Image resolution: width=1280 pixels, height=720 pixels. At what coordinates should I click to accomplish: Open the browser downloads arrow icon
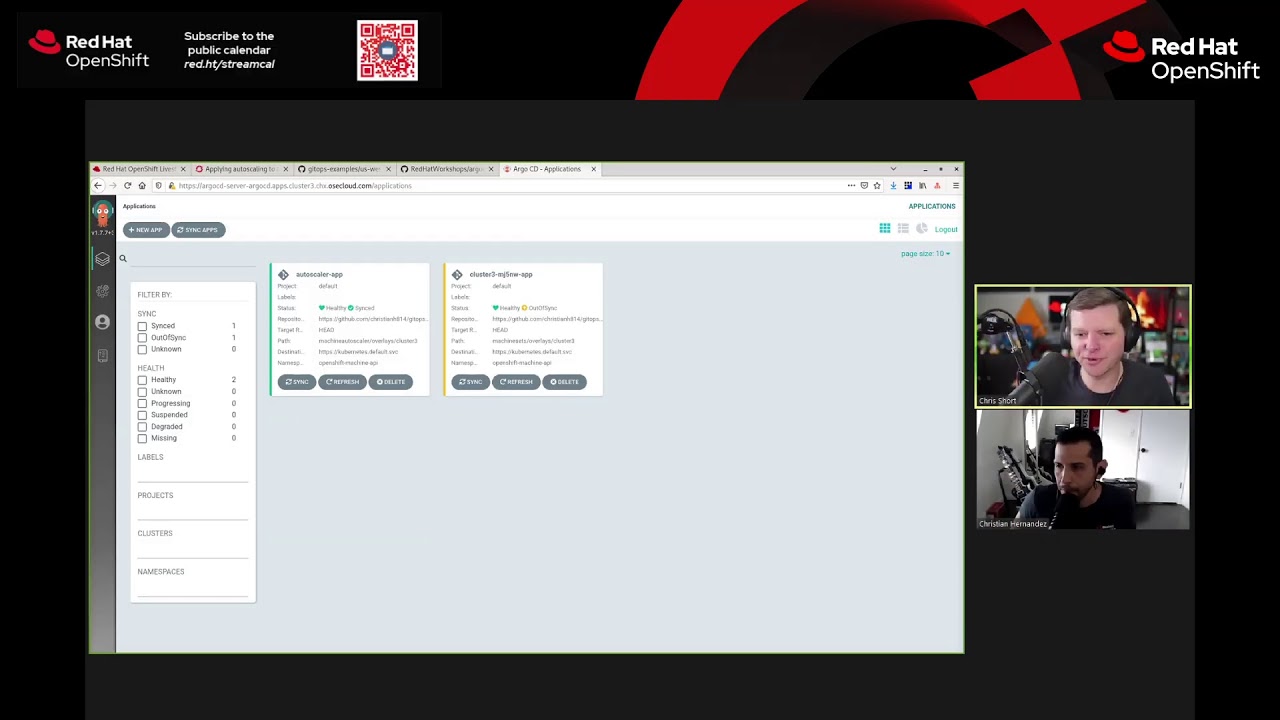click(893, 185)
